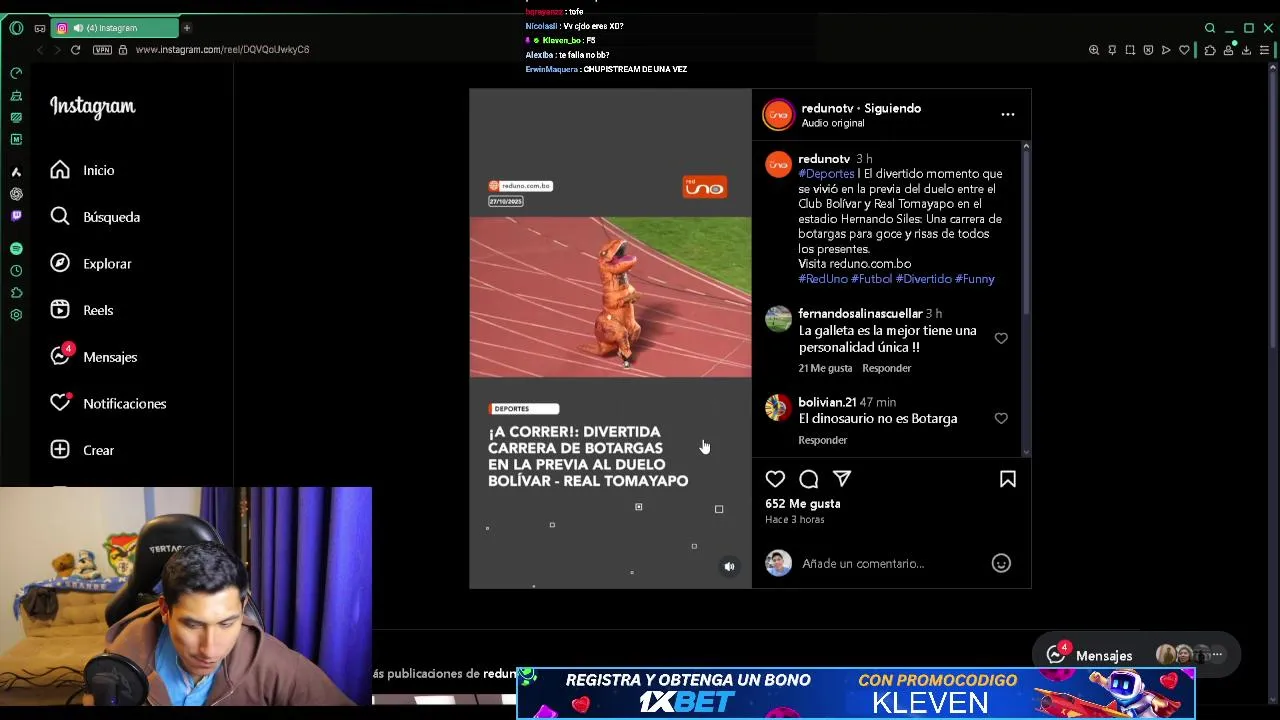
Task: View the 652 Me gusta list
Action: (x=803, y=504)
